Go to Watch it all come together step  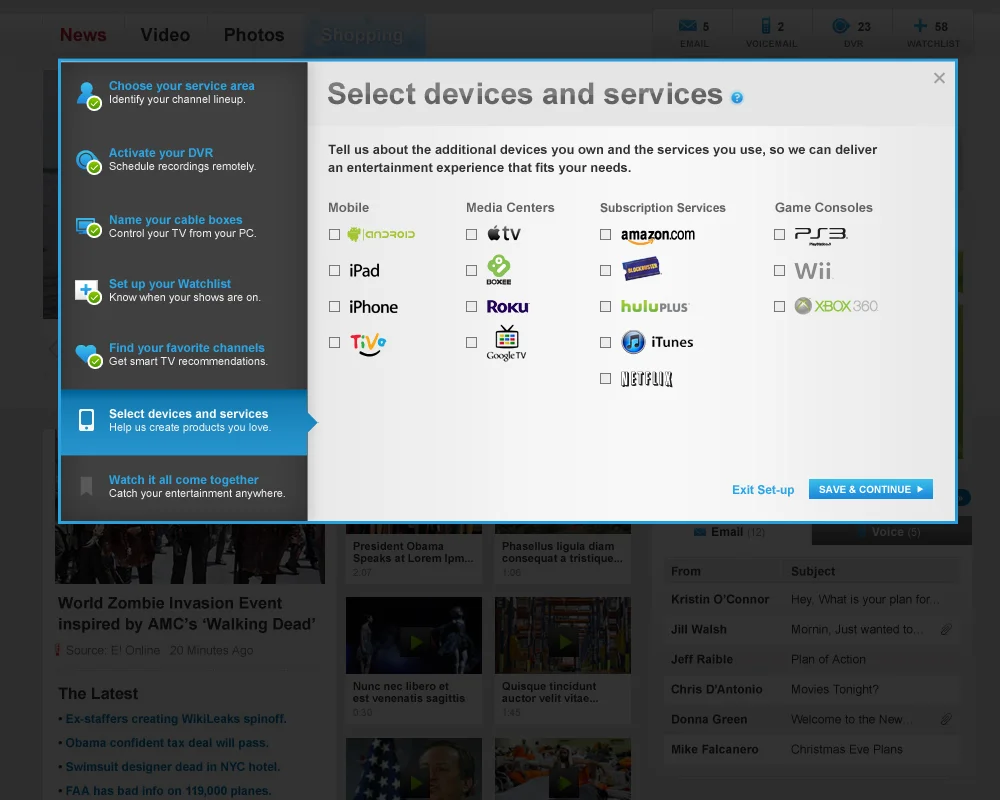coord(184,487)
